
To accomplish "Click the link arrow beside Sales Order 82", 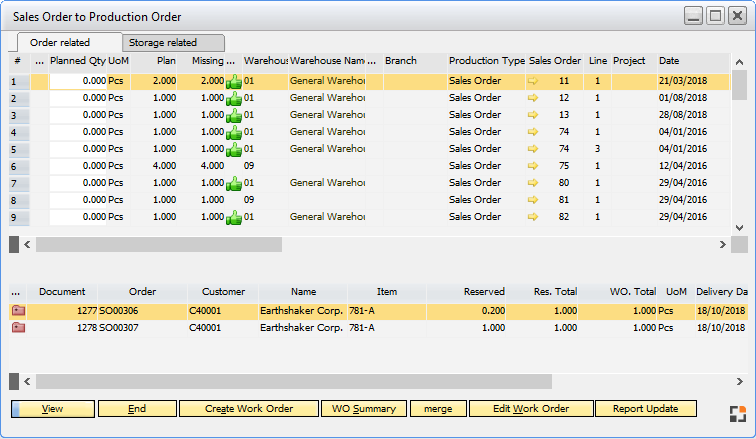I will (x=533, y=217).
